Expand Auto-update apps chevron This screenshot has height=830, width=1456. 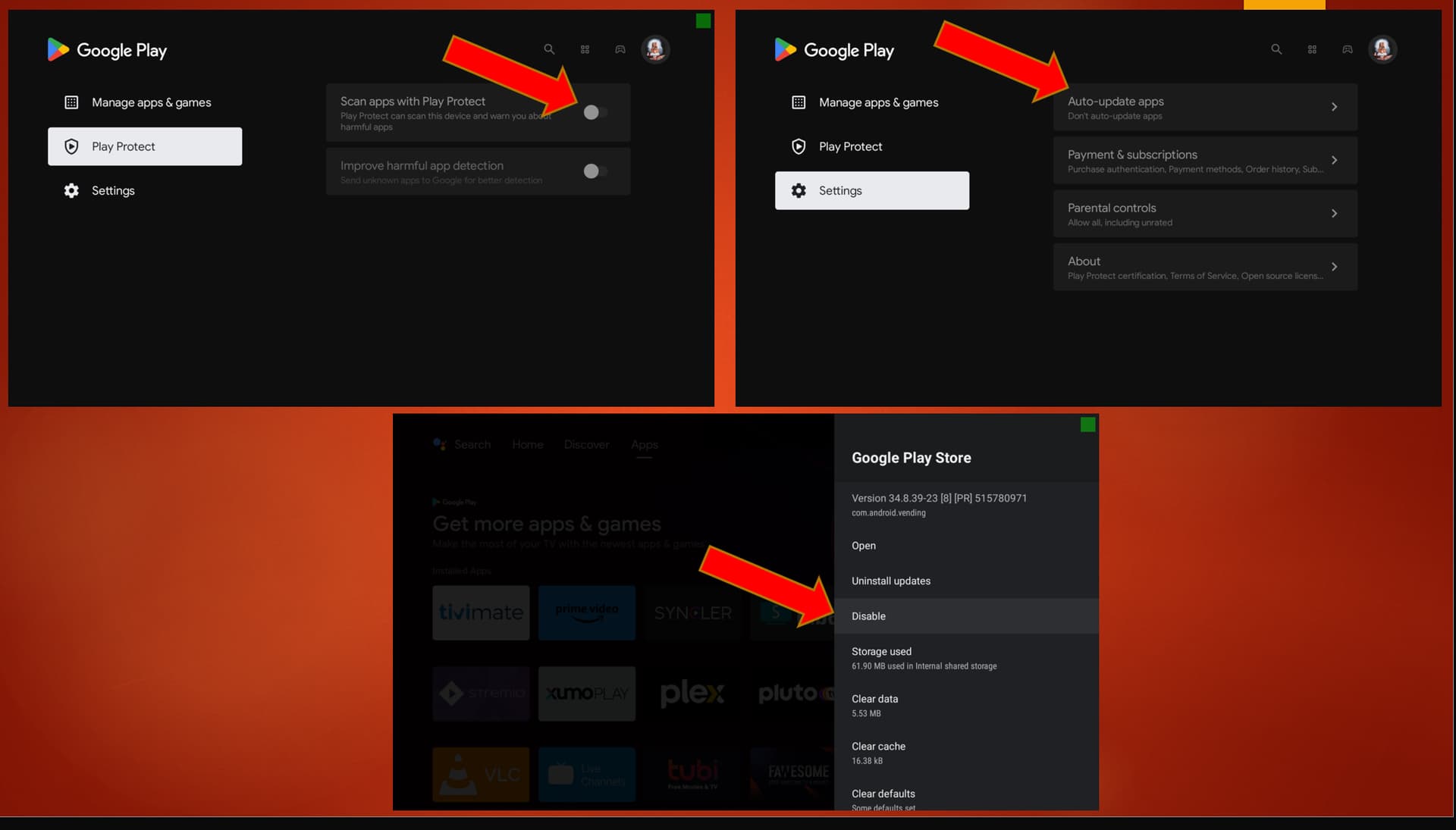click(1334, 107)
